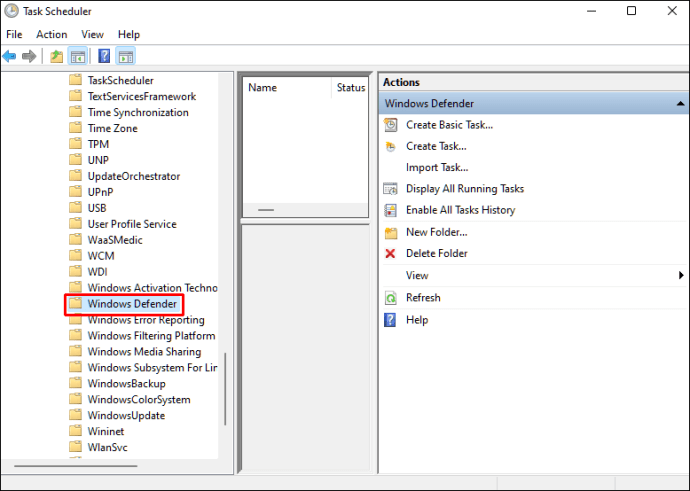Select the Windows Defender folder in tree
This screenshot has height=491, width=690.
click(x=131, y=304)
